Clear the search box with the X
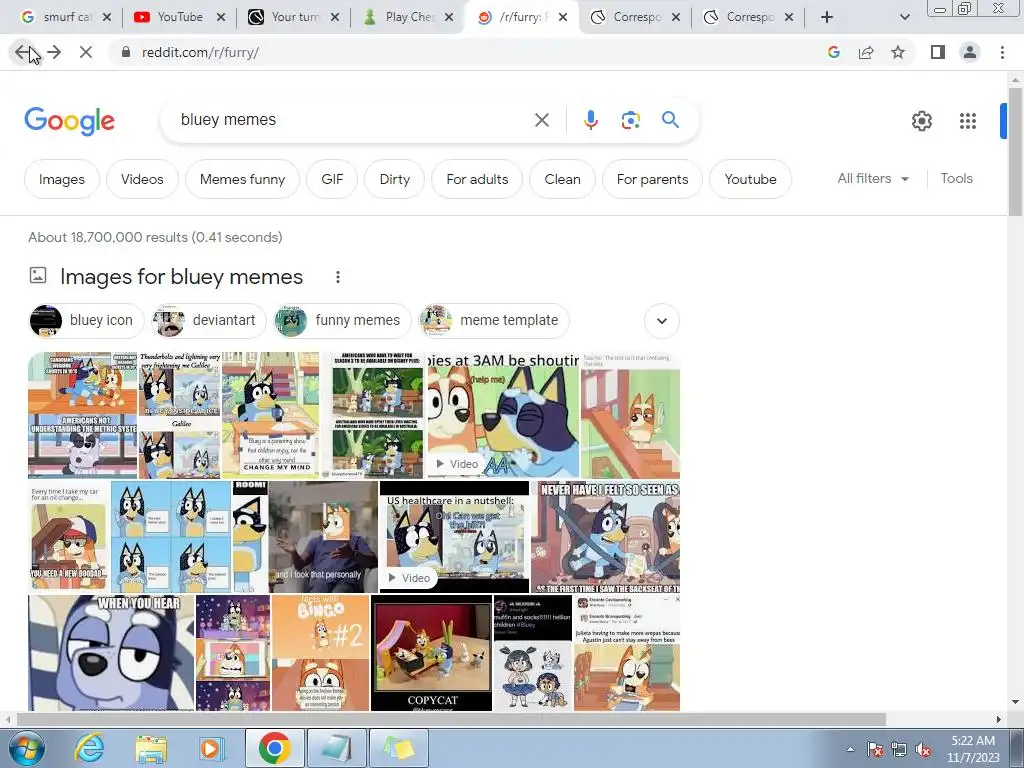 [x=541, y=120]
